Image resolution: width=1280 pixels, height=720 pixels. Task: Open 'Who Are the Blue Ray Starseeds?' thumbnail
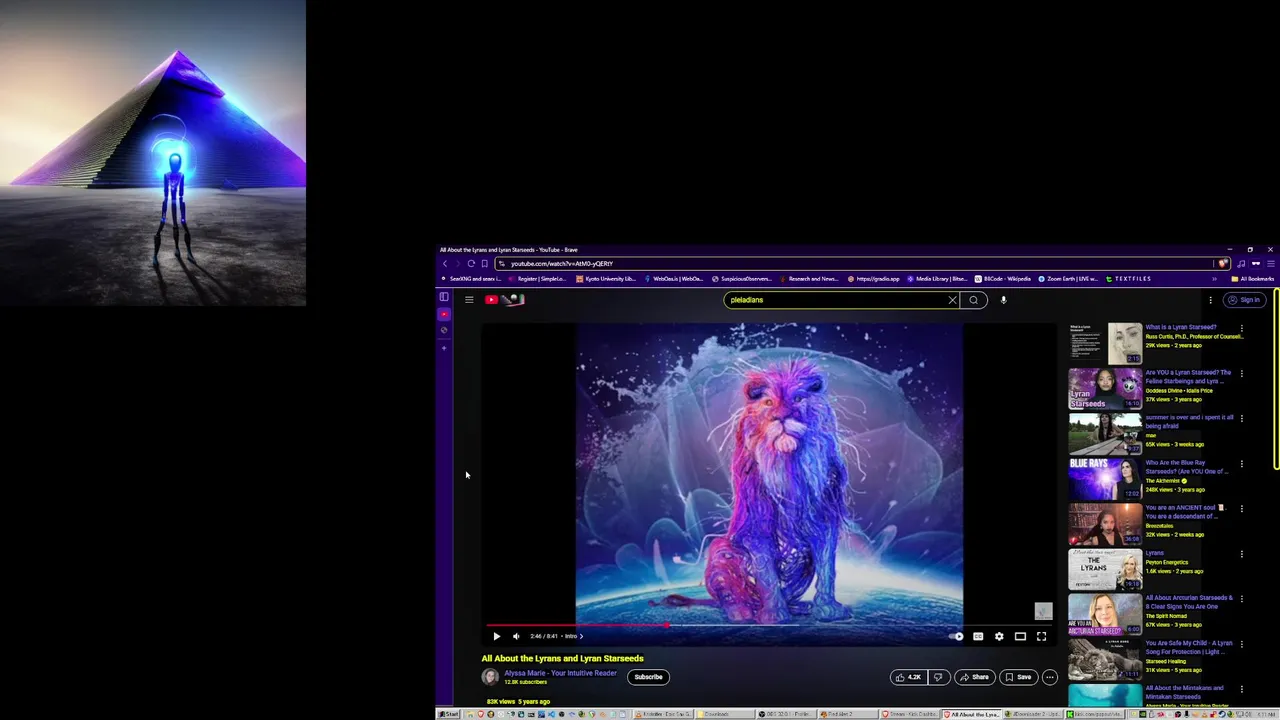click(x=1105, y=479)
